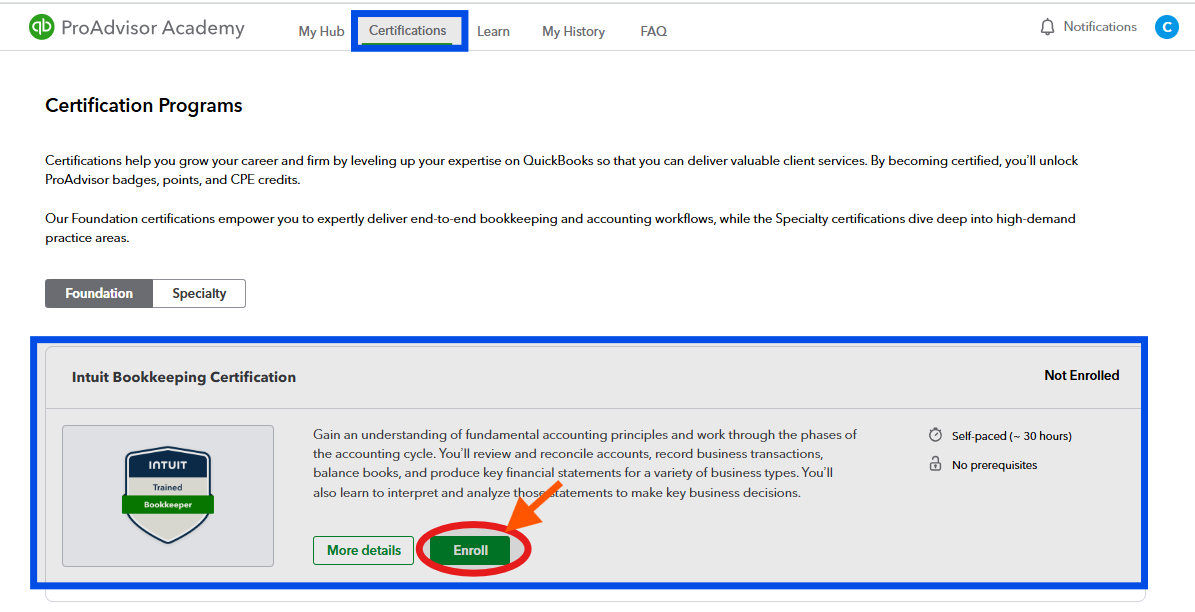Open the My History tab

click(x=573, y=31)
